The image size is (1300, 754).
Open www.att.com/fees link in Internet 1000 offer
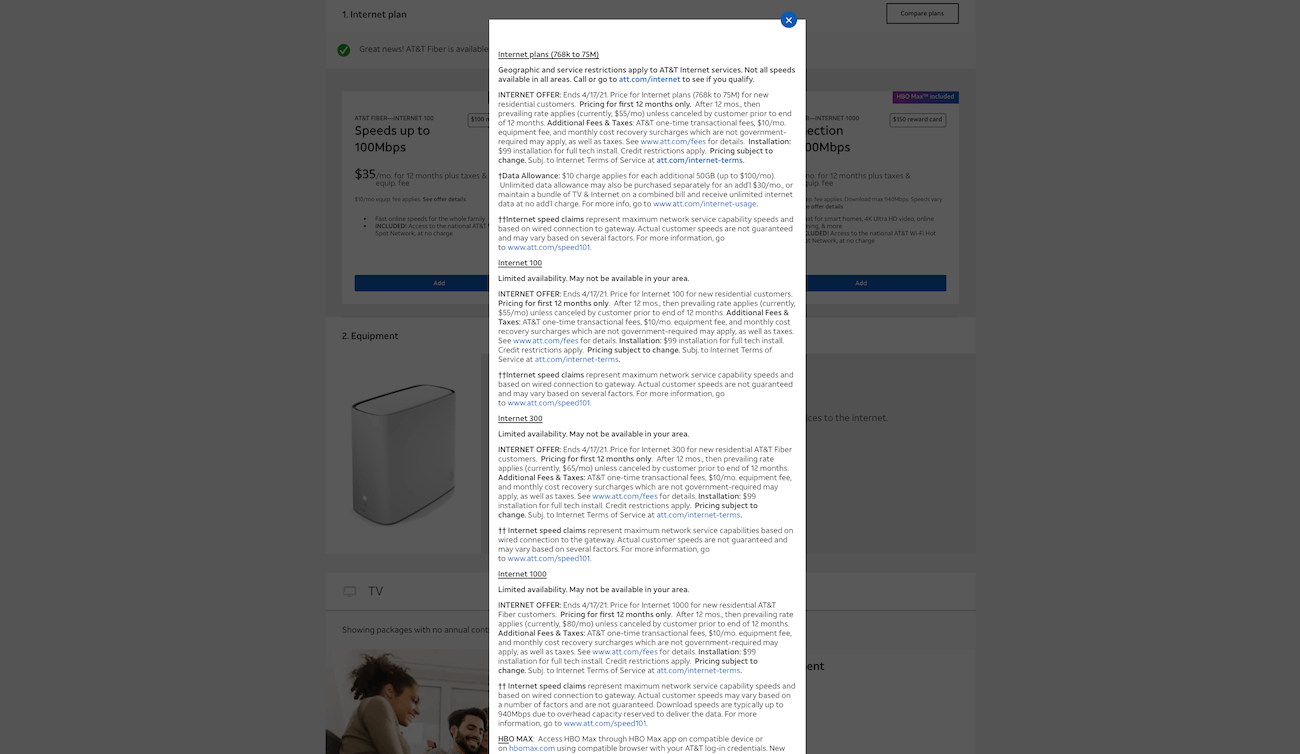tap(625, 652)
